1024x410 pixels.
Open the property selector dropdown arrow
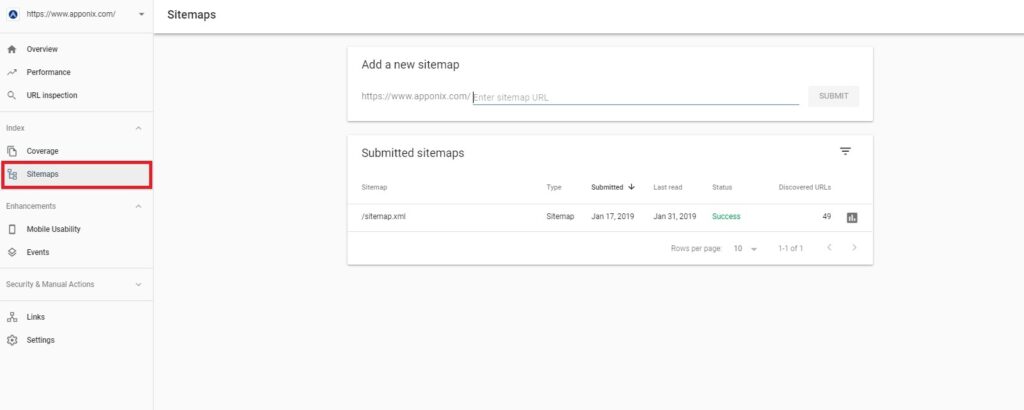(141, 14)
